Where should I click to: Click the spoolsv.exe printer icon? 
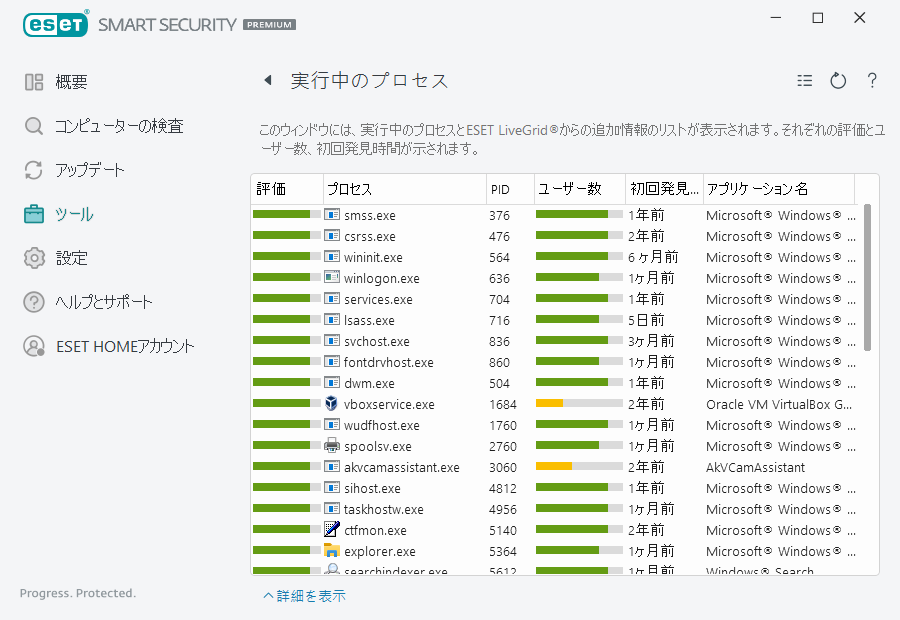coord(332,446)
